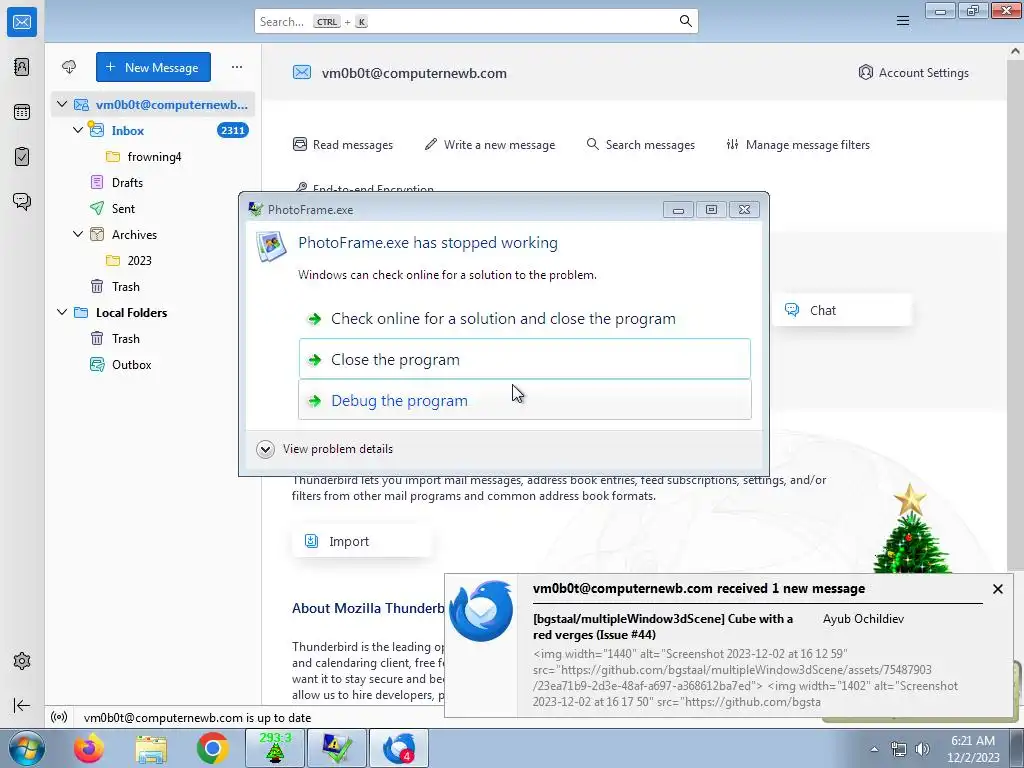
Task: Open the Address Book space
Action: pos(22,67)
